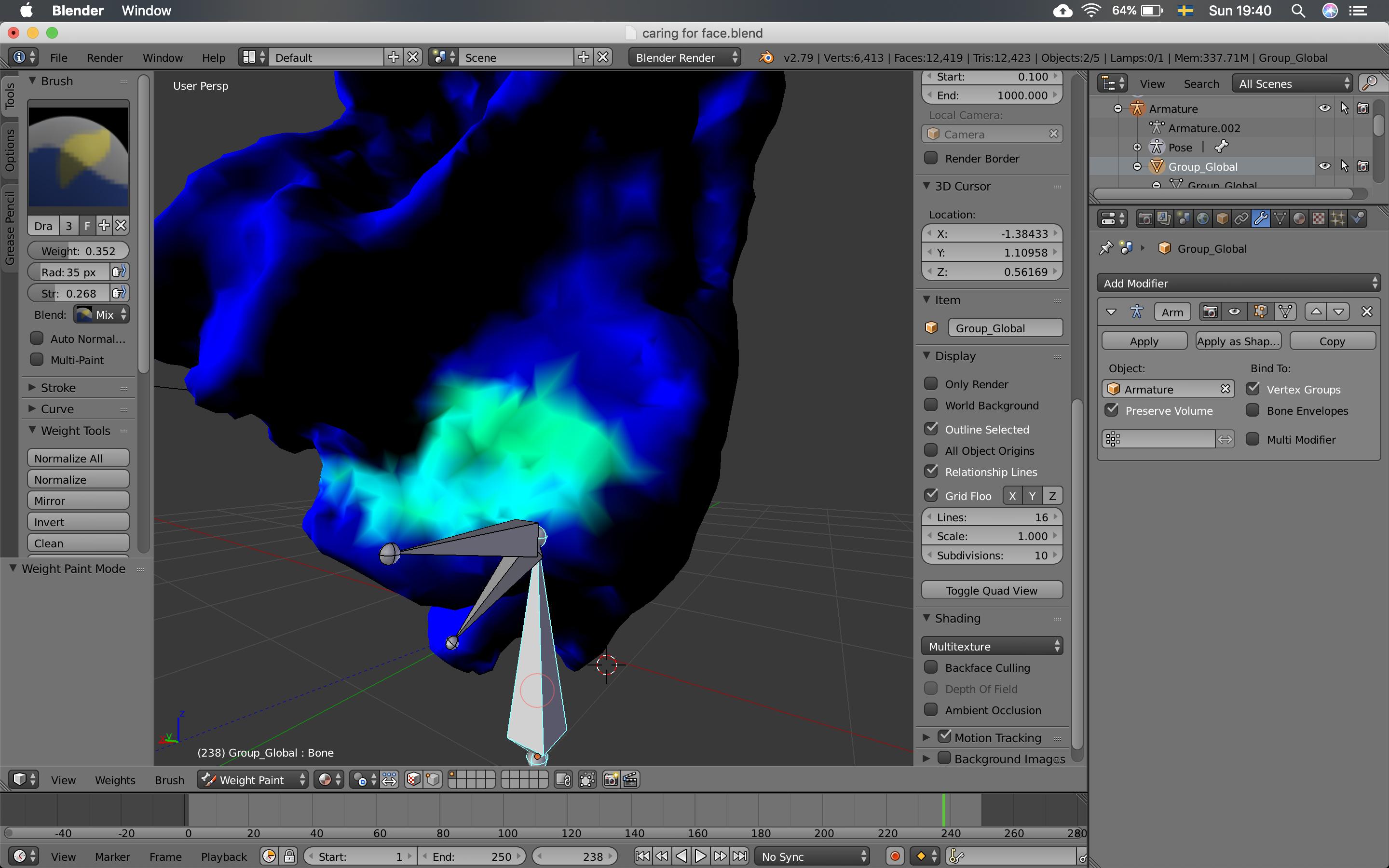This screenshot has height=868, width=1389.
Task: Click the auto-keyframe record button
Action: coord(894,856)
